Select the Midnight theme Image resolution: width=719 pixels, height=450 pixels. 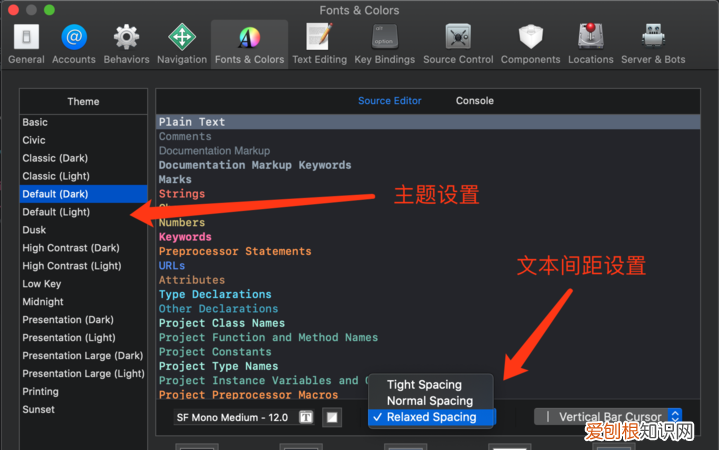(x=83, y=302)
